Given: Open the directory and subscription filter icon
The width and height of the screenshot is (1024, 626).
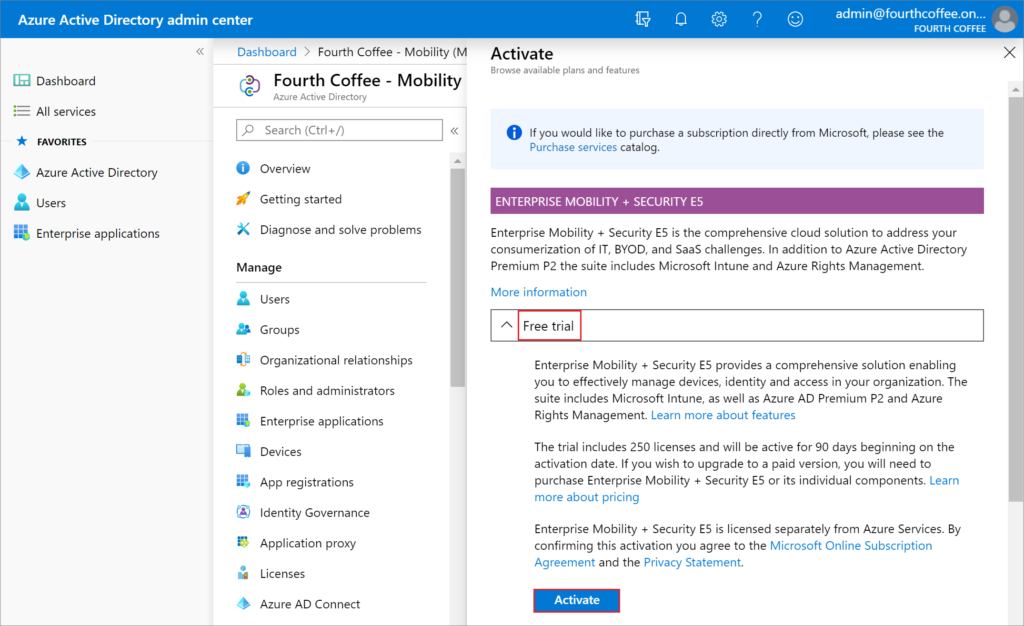Looking at the screenshot, I should pyautogui.click(x=643, y=19).
